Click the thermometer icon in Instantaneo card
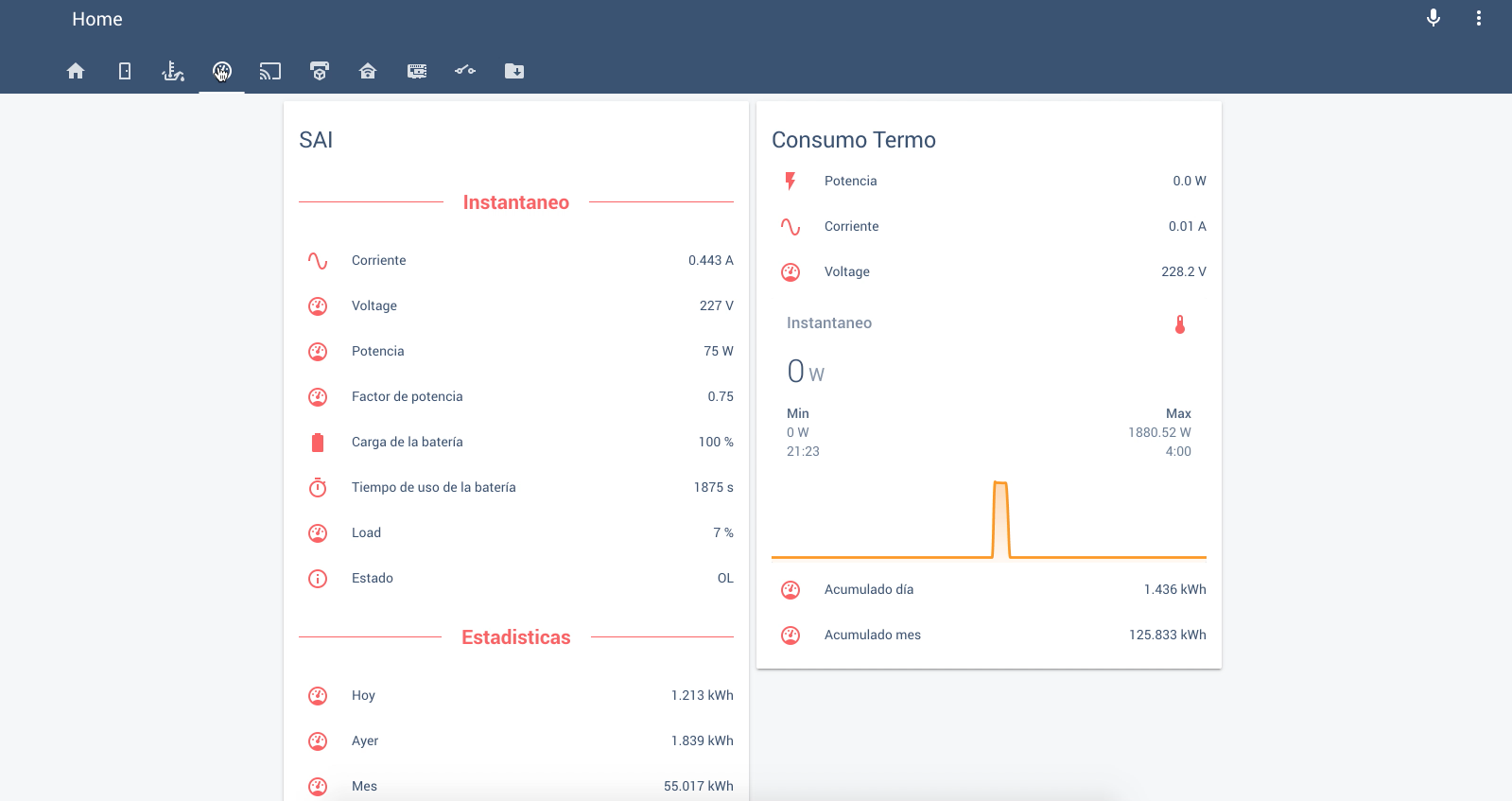Viewport: 1512px width, 801px height. coord(1179,324)
